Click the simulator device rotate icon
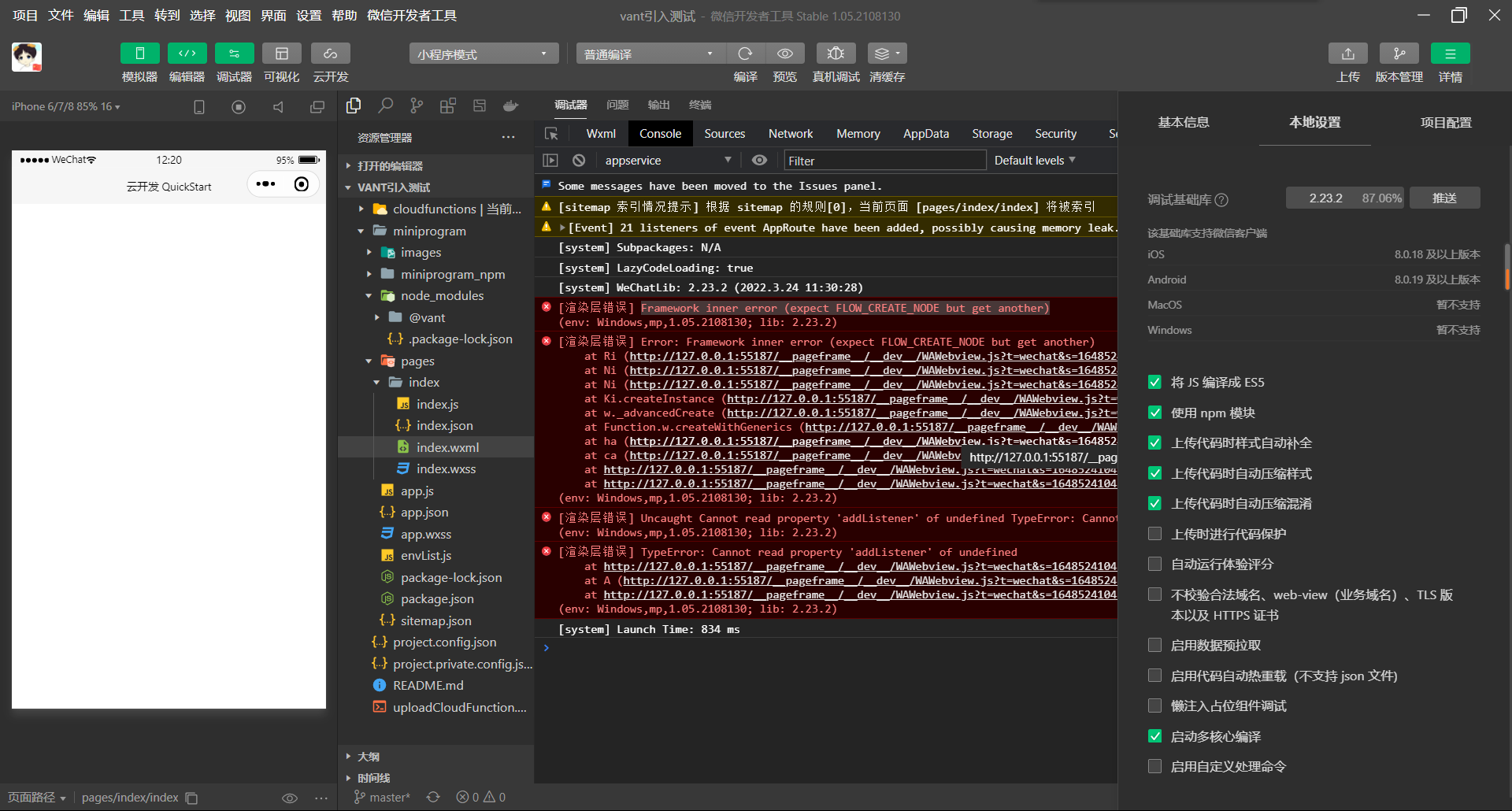 pos(199,107)
